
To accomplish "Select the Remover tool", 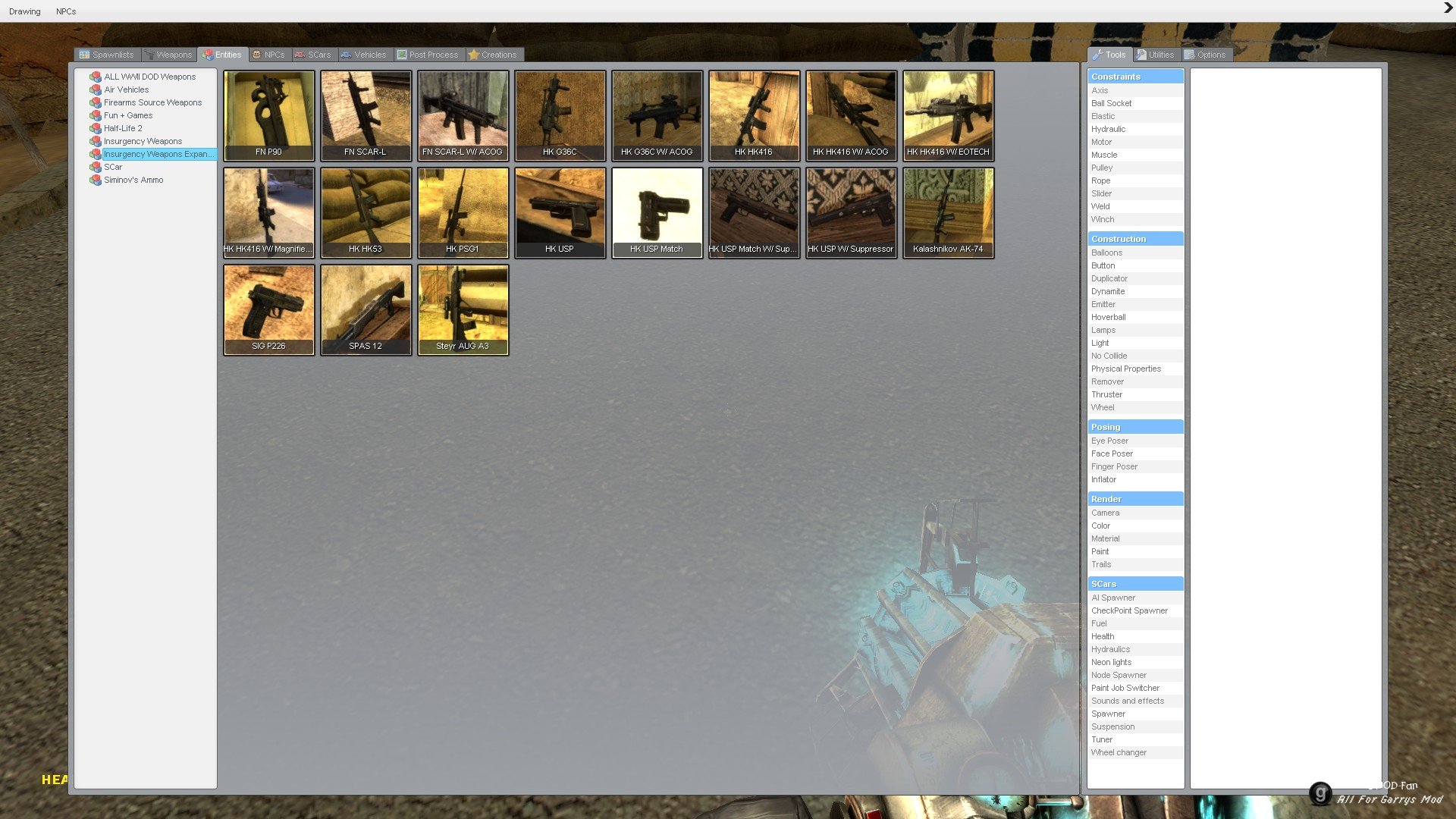I will (1135, 381).
